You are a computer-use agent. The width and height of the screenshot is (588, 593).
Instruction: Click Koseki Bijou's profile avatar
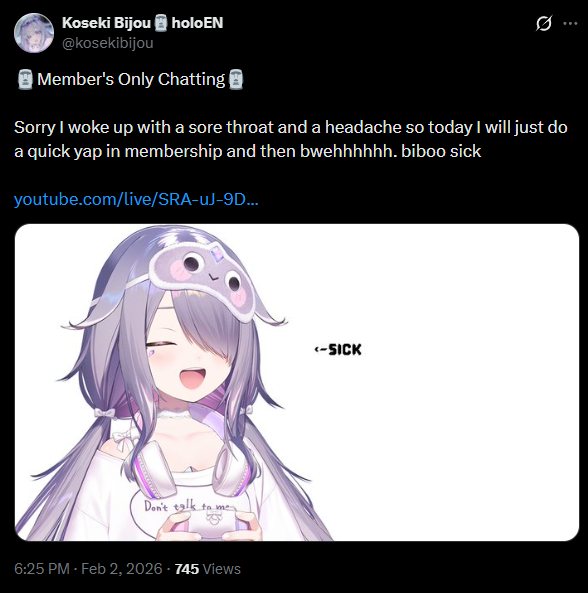pos(34,33)
